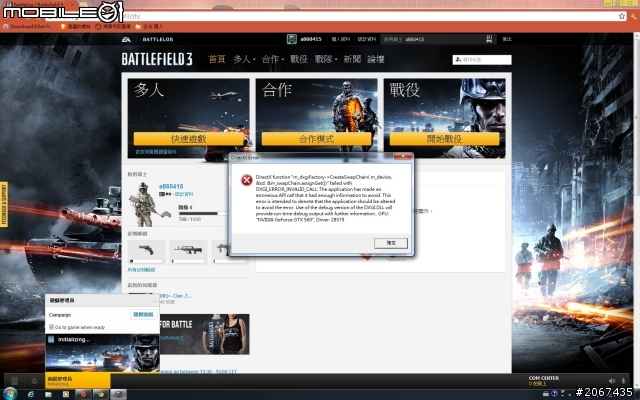Open the FOR BATTLE t-shirt banner
This screenshot has height=400, width=640.
[x=204, y=334]
